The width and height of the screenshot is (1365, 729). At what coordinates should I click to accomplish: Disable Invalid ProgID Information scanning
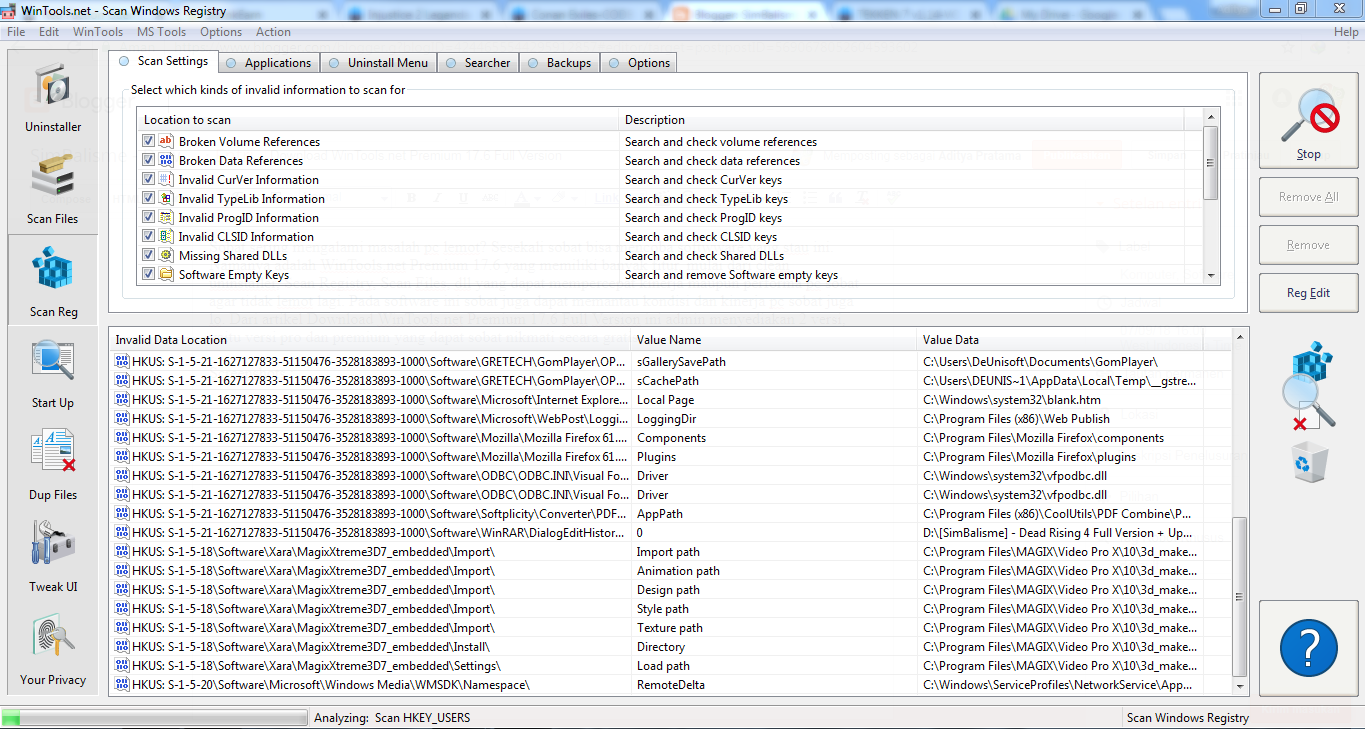149,217
